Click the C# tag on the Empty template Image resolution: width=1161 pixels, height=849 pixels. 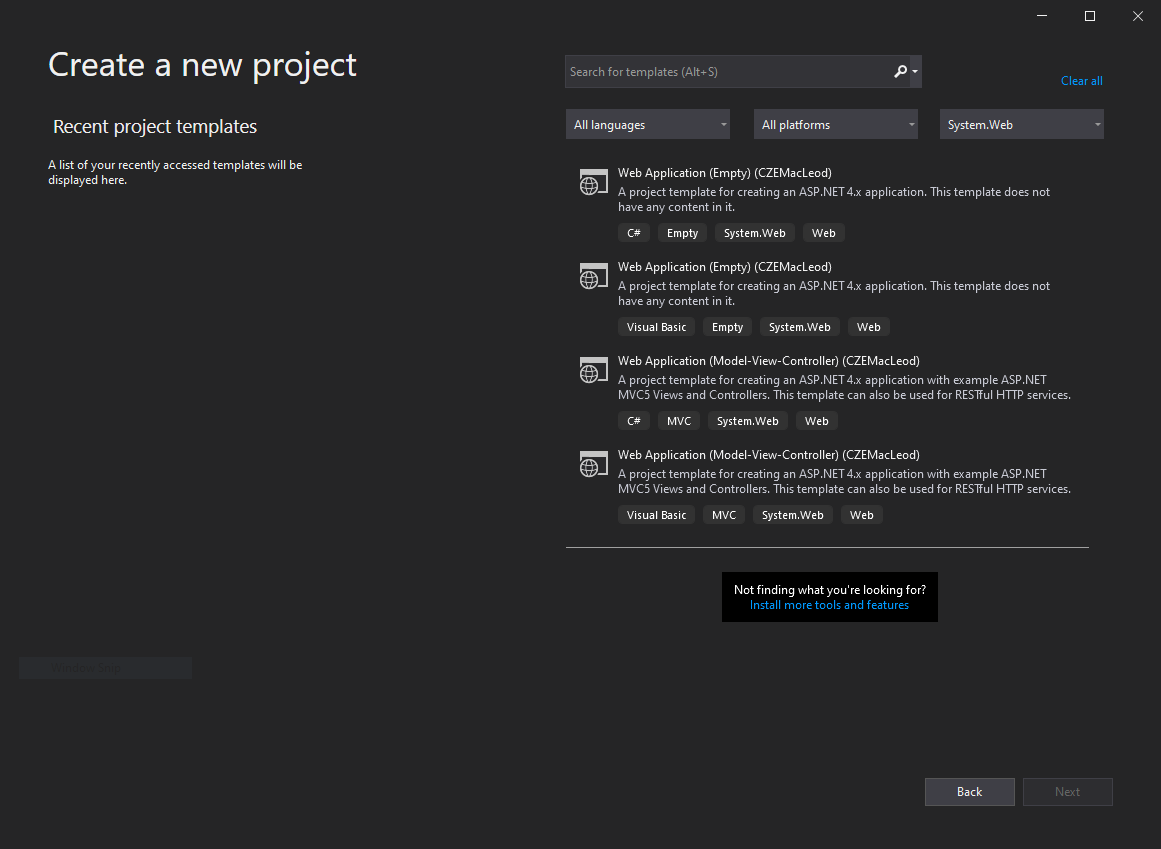tap(634, 233)
